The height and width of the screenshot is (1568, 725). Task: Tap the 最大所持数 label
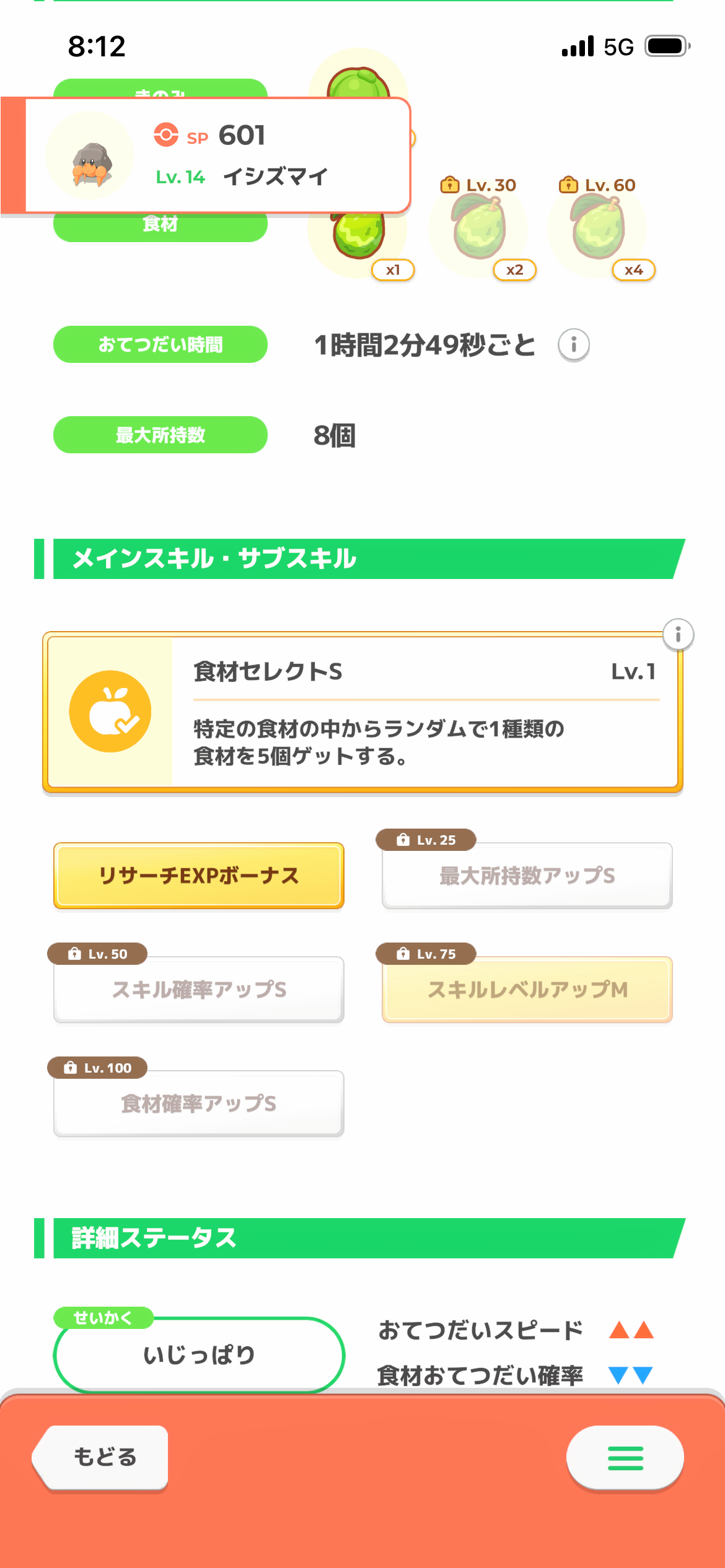[x=160, y=435]
